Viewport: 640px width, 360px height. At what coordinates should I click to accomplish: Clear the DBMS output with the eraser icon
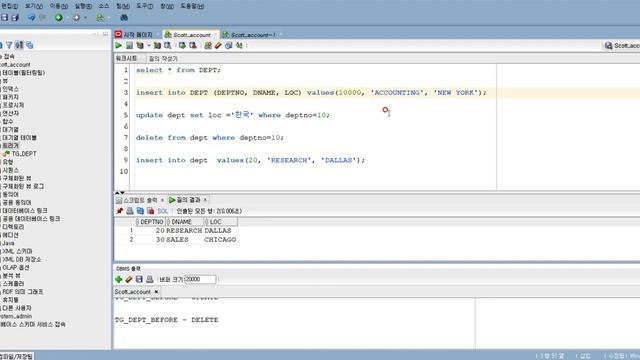click(129, 280)
